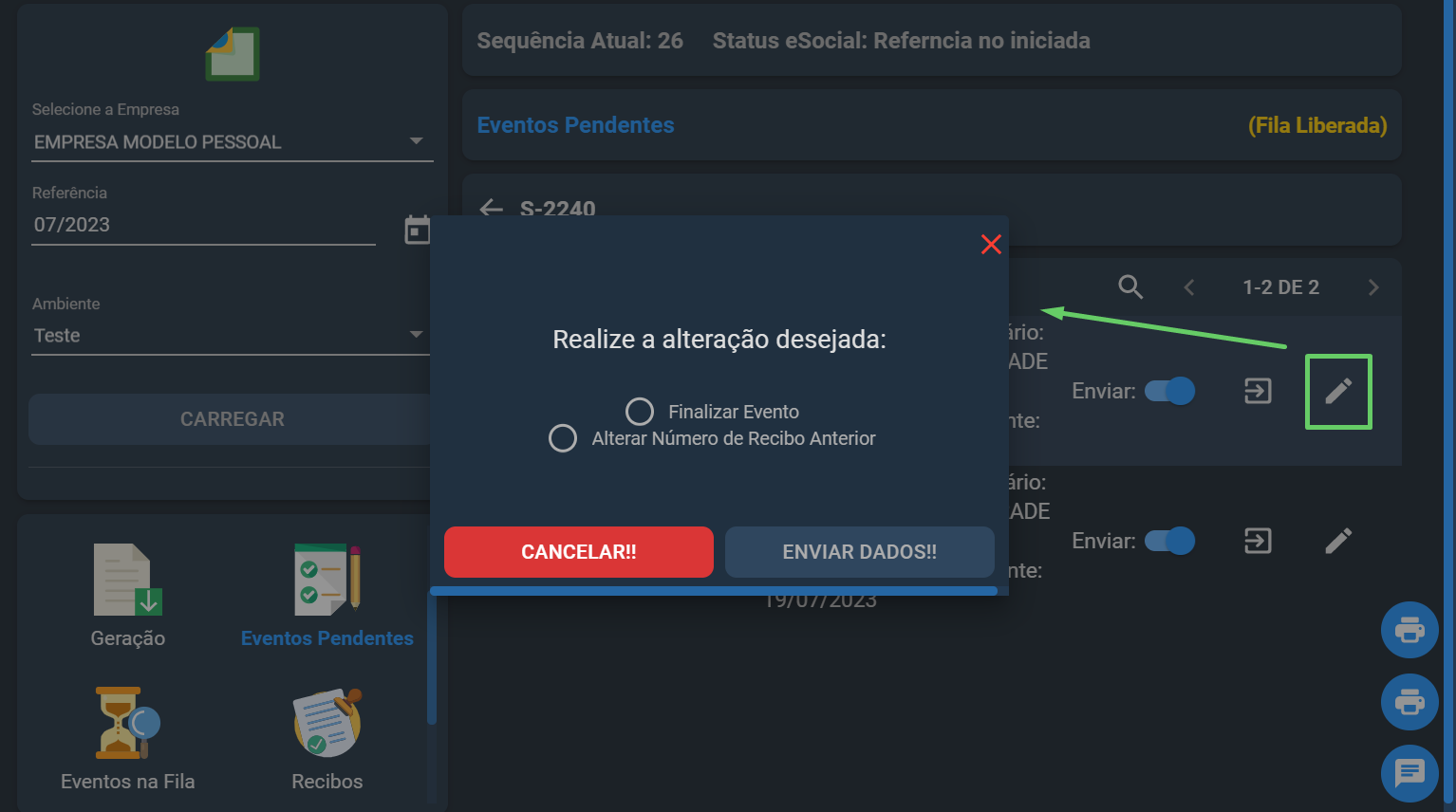The image size is (1456, 812).
Task: Select the Finalizar Evento radio option
Action: (640, 412)
